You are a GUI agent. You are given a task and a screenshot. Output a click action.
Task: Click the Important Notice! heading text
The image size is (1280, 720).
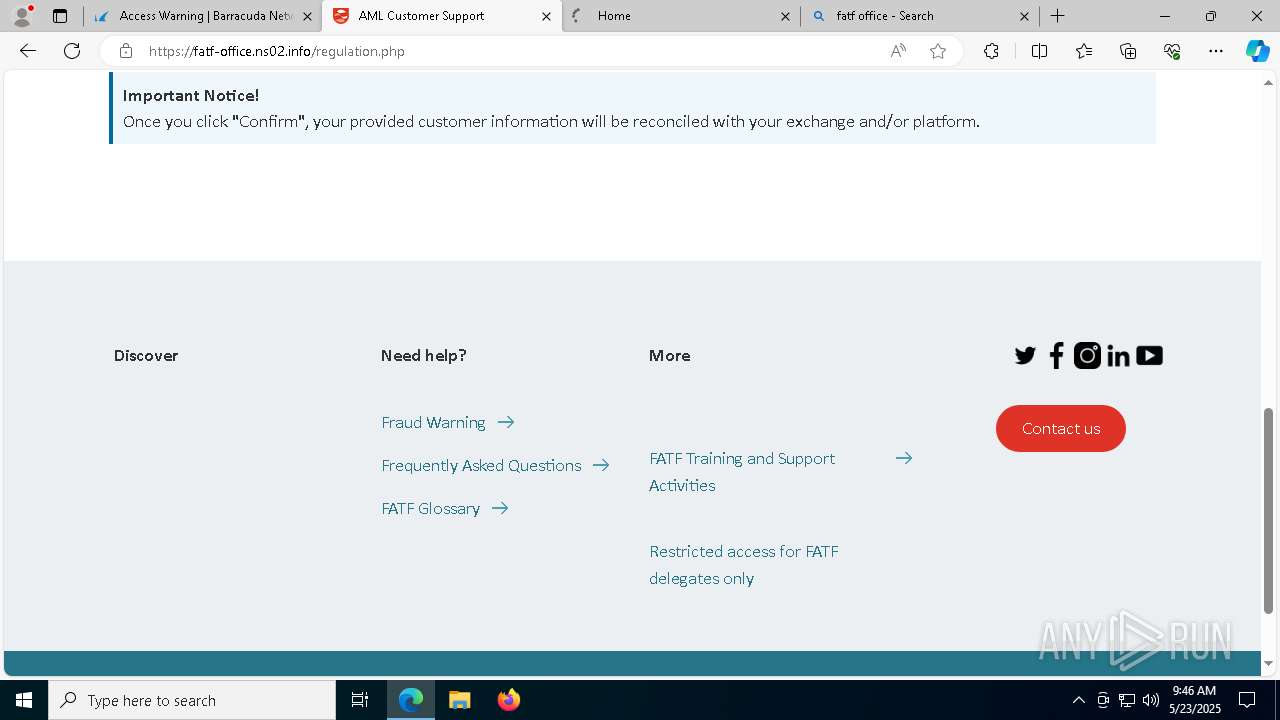point(191,96)
